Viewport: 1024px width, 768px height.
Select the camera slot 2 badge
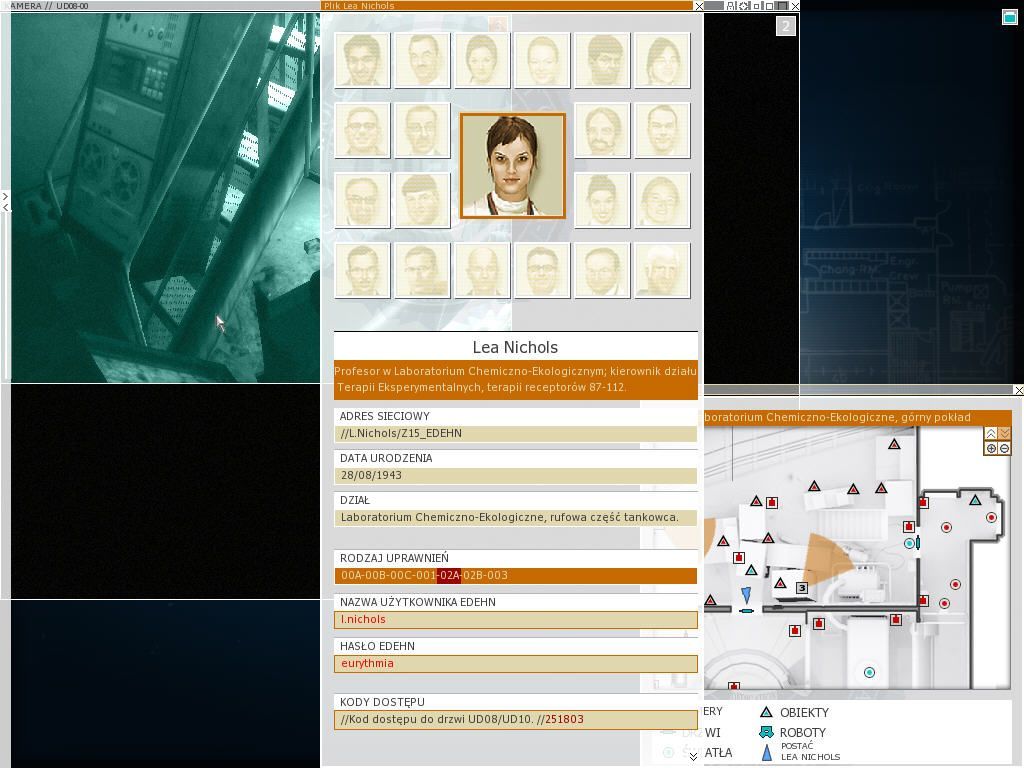pyautogui.click(x=785, y=27)
